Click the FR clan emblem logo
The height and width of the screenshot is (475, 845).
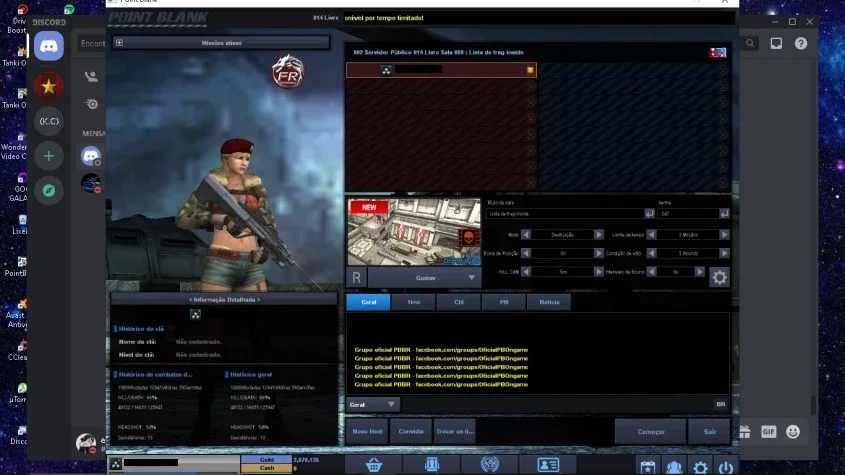pos(288,72)
